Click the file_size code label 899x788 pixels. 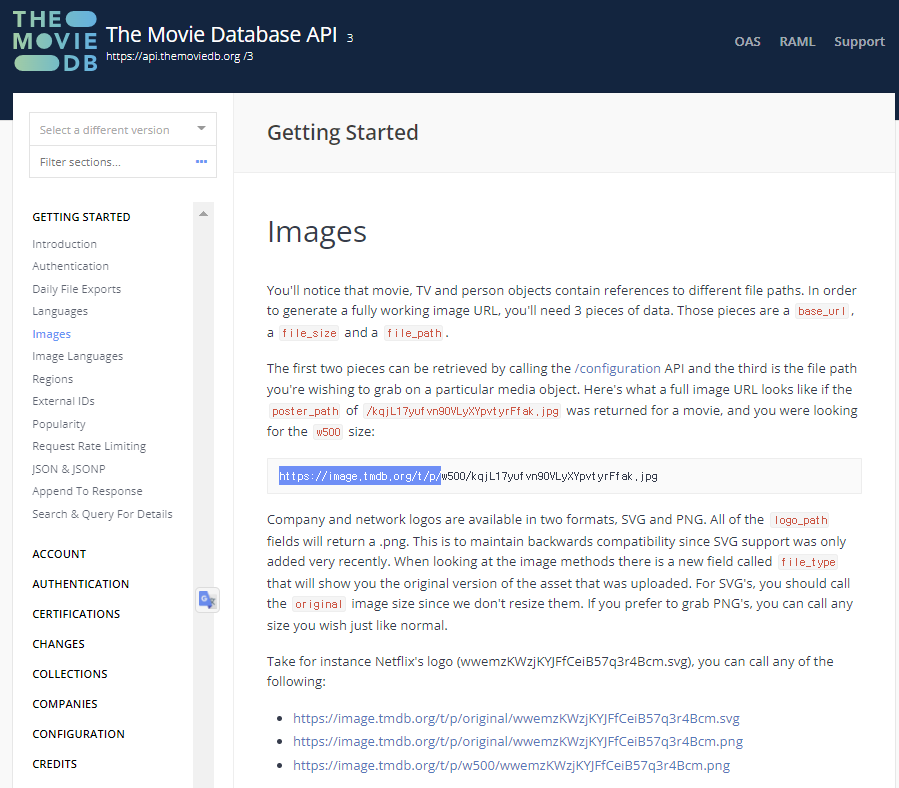[309, 333]
